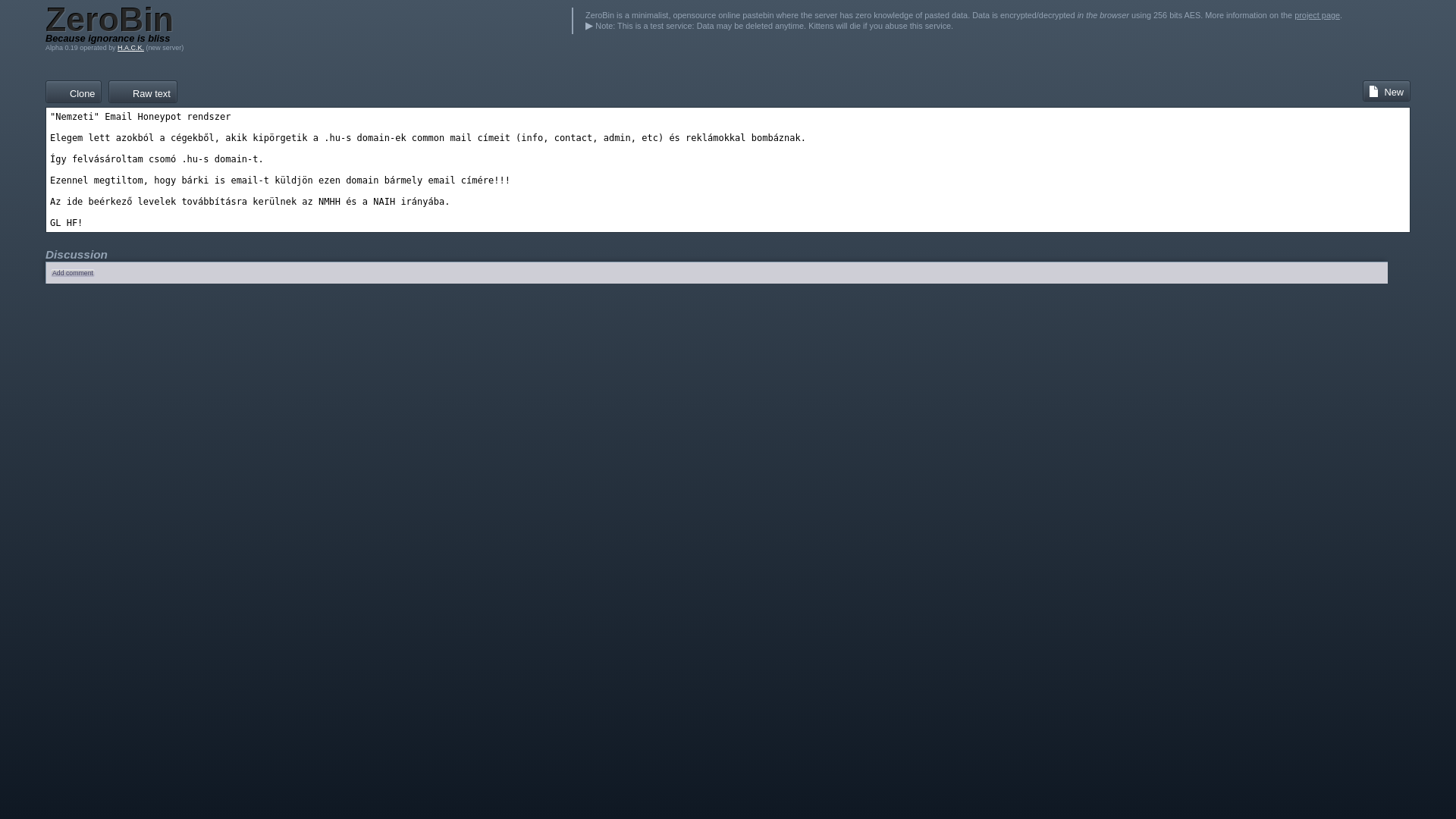Viewport: 1456px width, 819px height.
Task: Click the "Because ignorance is bliss" tagline
Action: (x=108, y=39)
